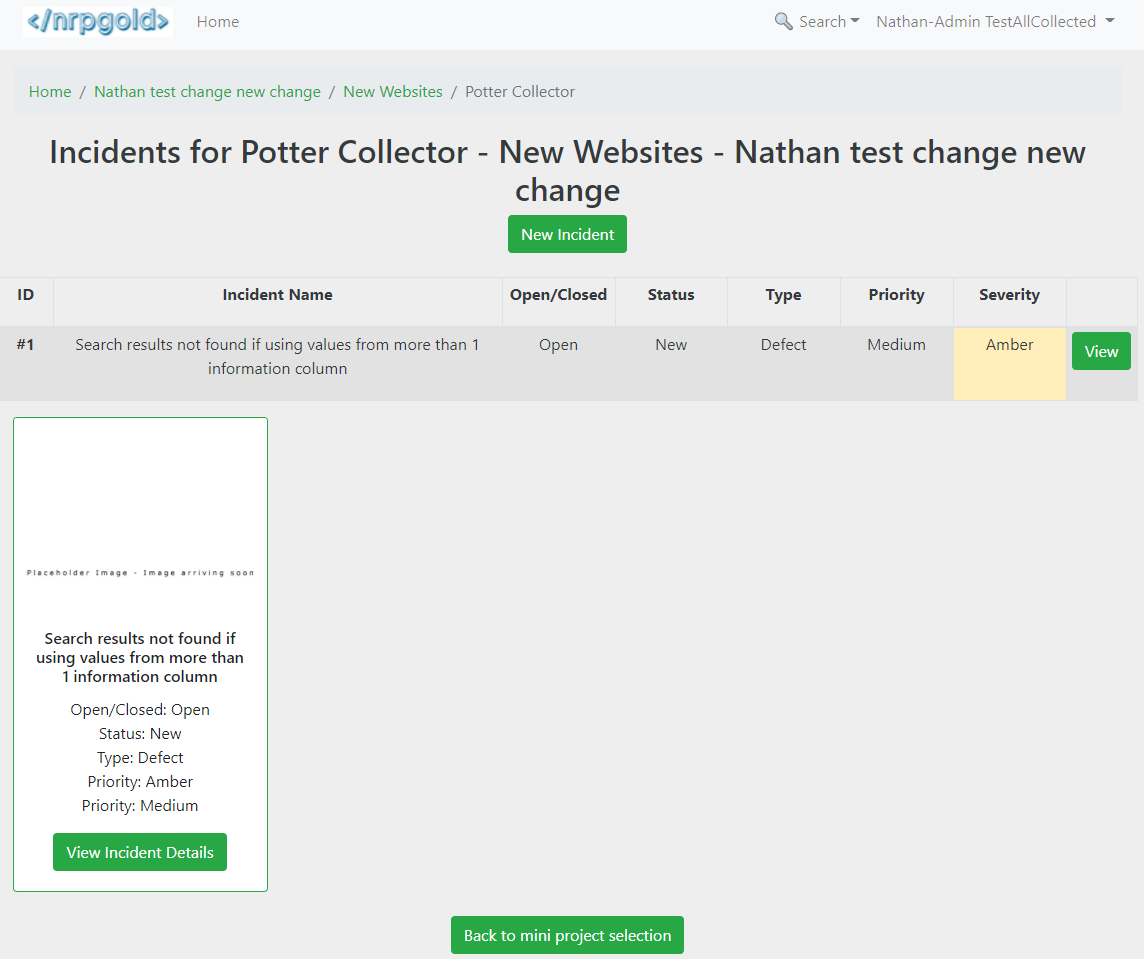
Task: Click the magnifying glass search icon
Action: coord(784,21)
